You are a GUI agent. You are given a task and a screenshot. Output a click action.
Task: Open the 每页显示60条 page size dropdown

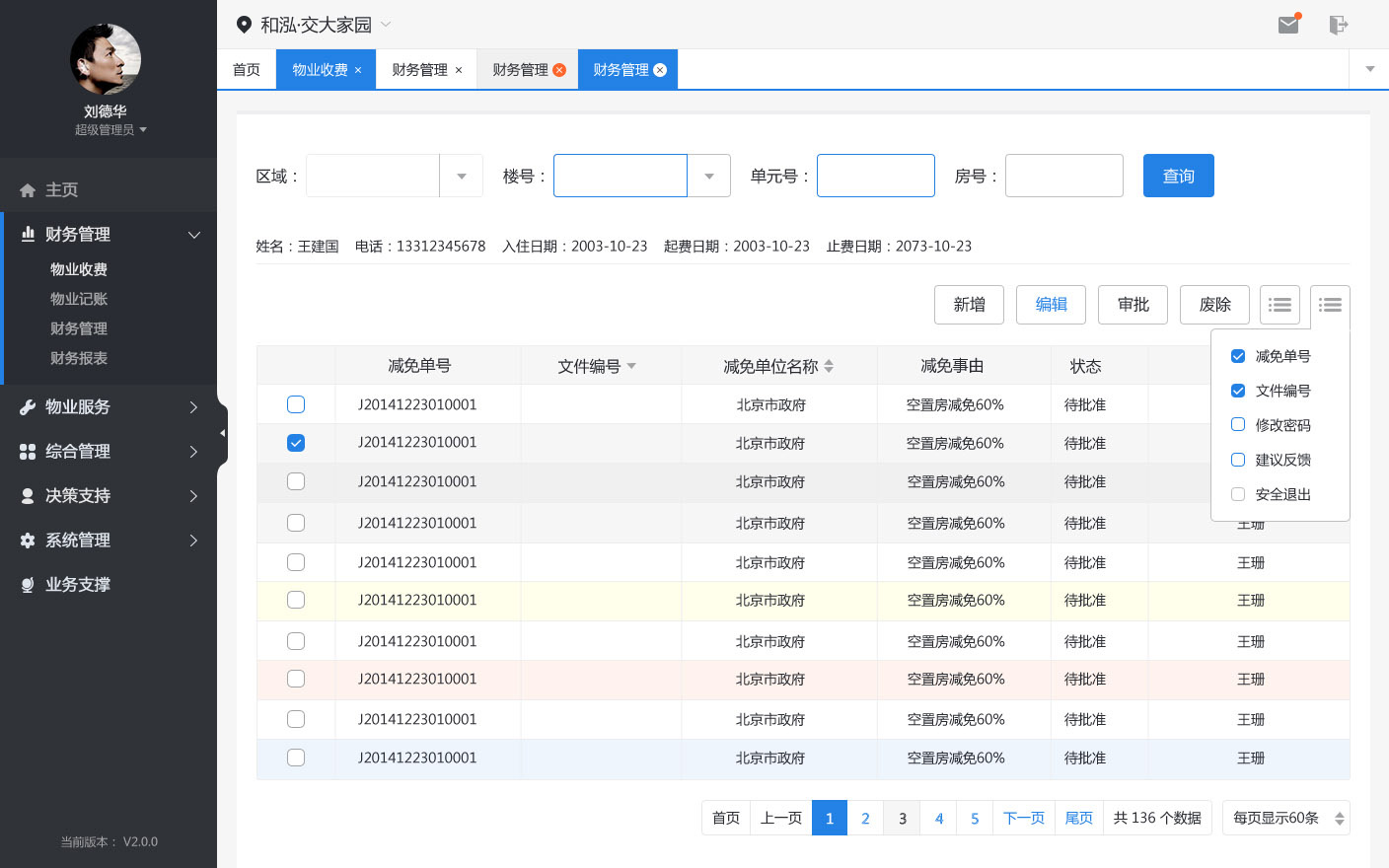pyautogui.click(x=1285, y=818)
